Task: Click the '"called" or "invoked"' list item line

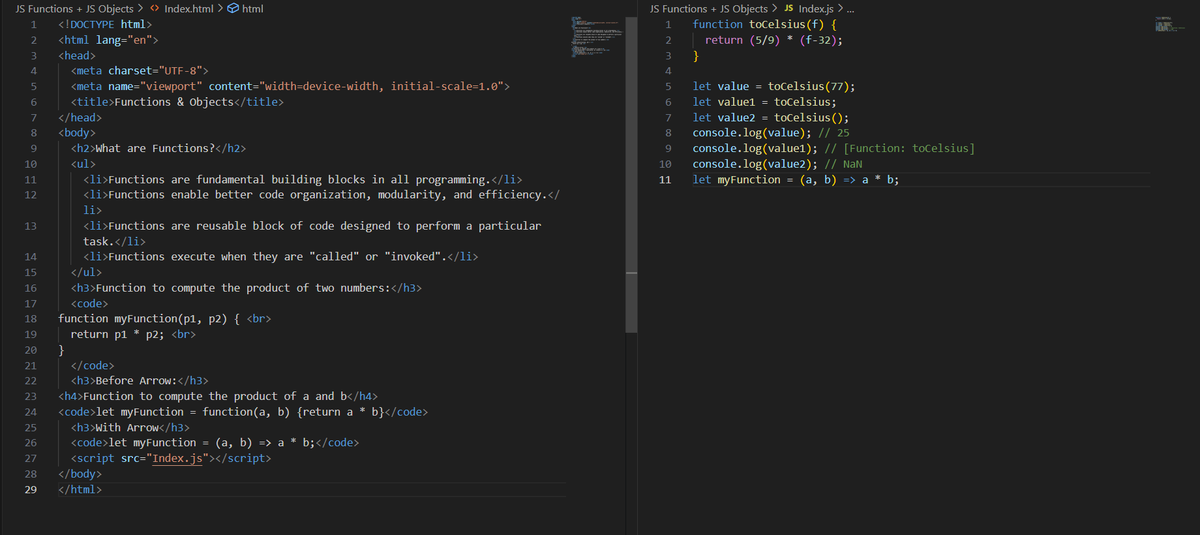Action: click(x=280, y=257)
